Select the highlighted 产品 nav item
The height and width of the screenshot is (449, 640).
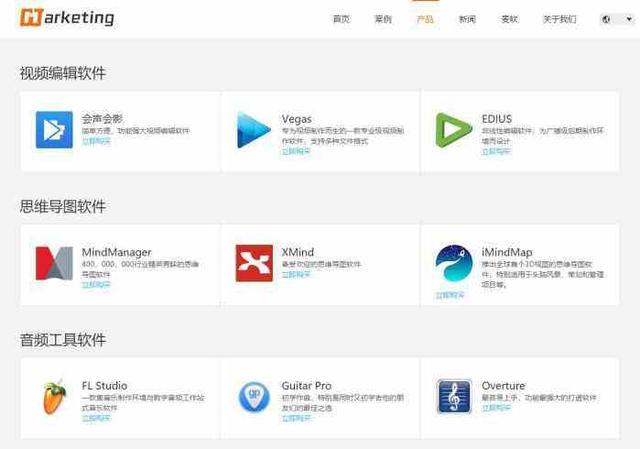pos(425,19)
